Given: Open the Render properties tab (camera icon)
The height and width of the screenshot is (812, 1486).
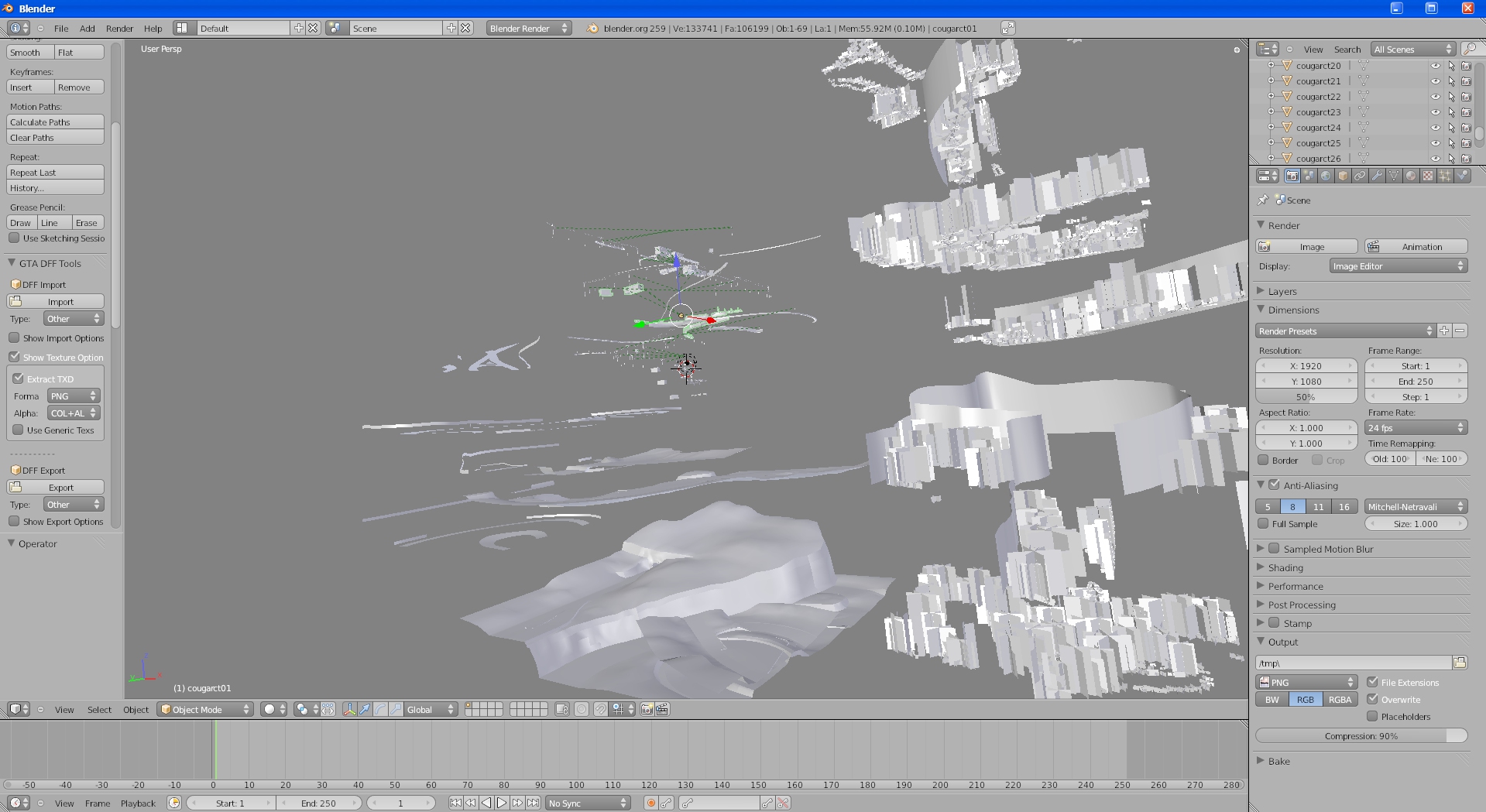Looking at the screenshot, I should pyautogui.click(x=1292, y=176).
